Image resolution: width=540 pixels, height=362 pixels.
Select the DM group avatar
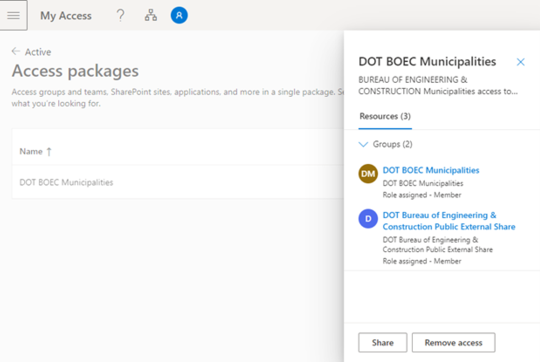pyautogui.click(x=368, y=174)
